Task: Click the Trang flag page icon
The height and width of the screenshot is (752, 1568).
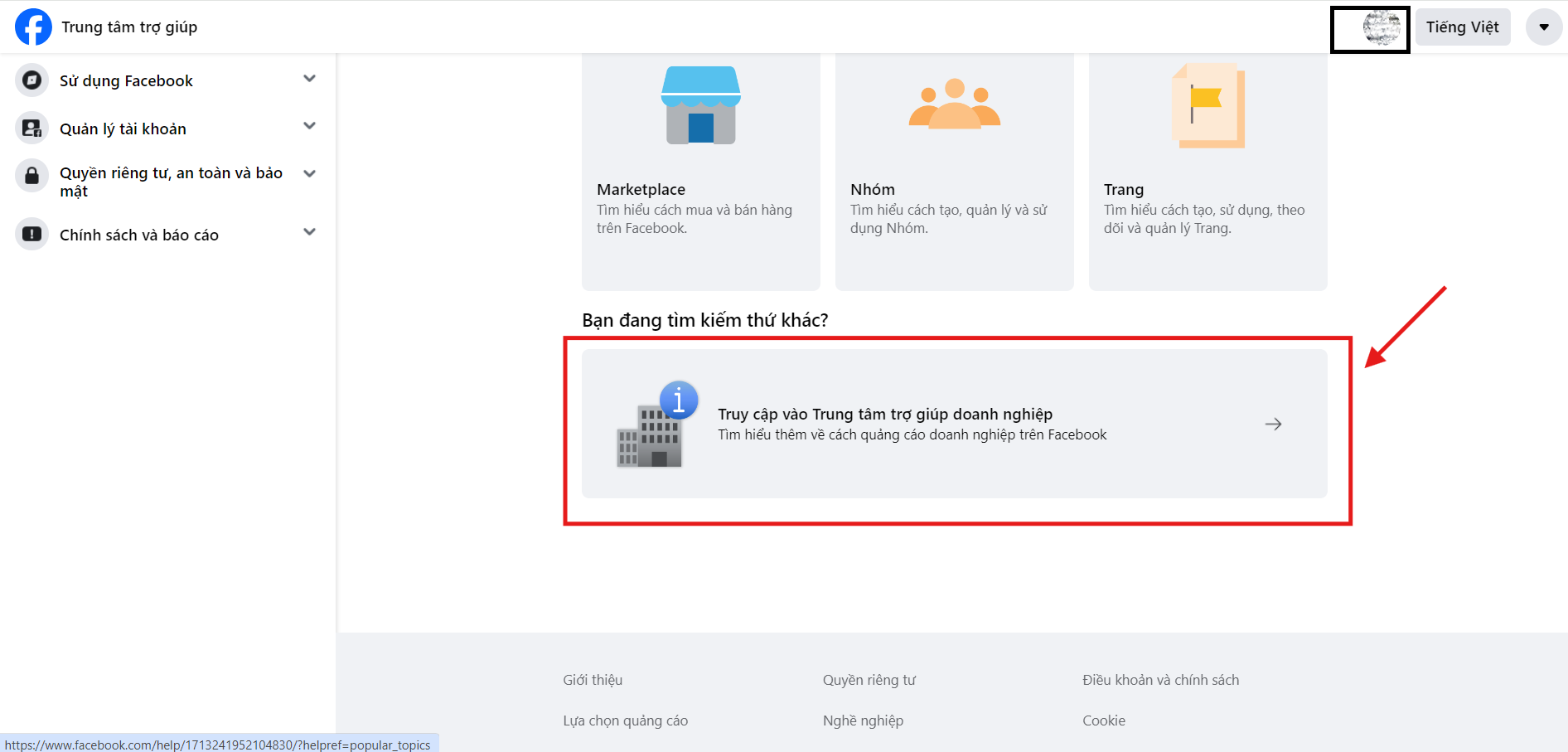Action: pyautogui.click(x=1208, y=105)
